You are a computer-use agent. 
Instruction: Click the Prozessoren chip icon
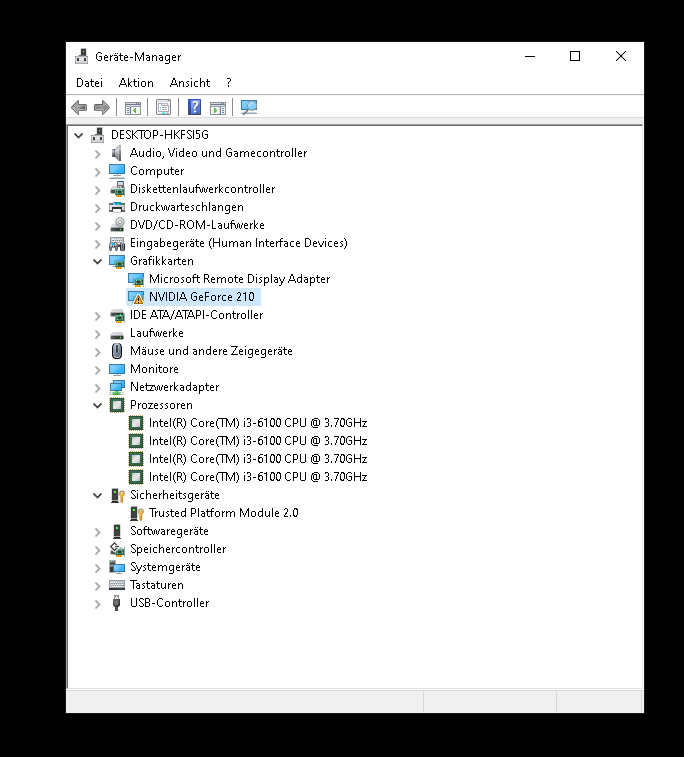pyautogui.click(x=117, y=405)
